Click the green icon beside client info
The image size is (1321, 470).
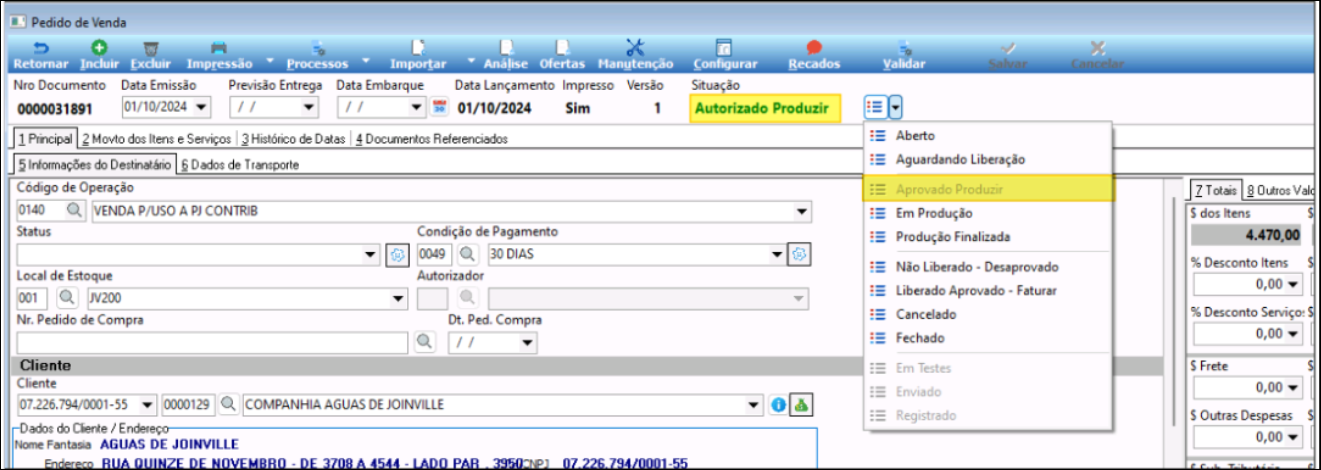click(801, 405)
